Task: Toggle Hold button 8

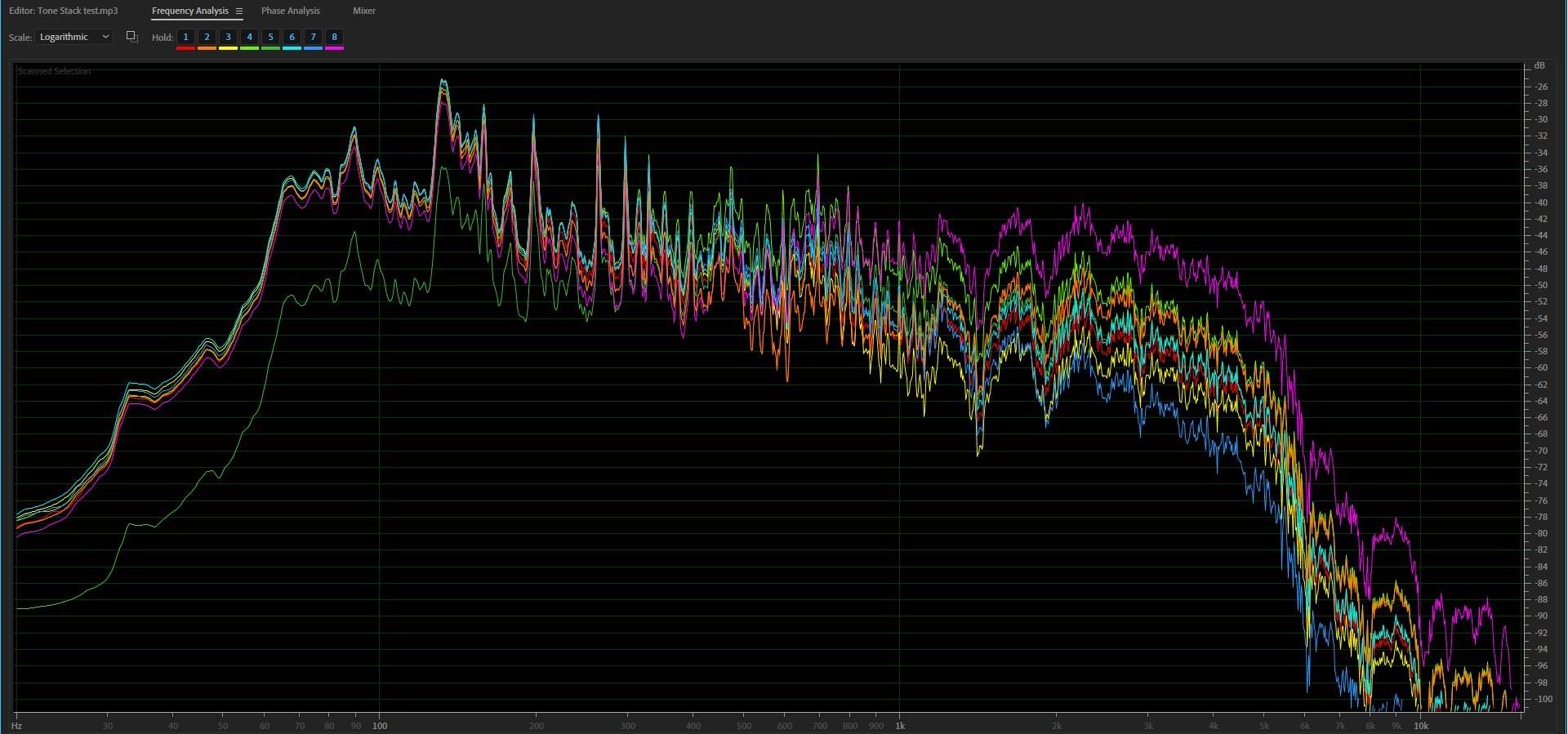Action: tap(334, 37)
